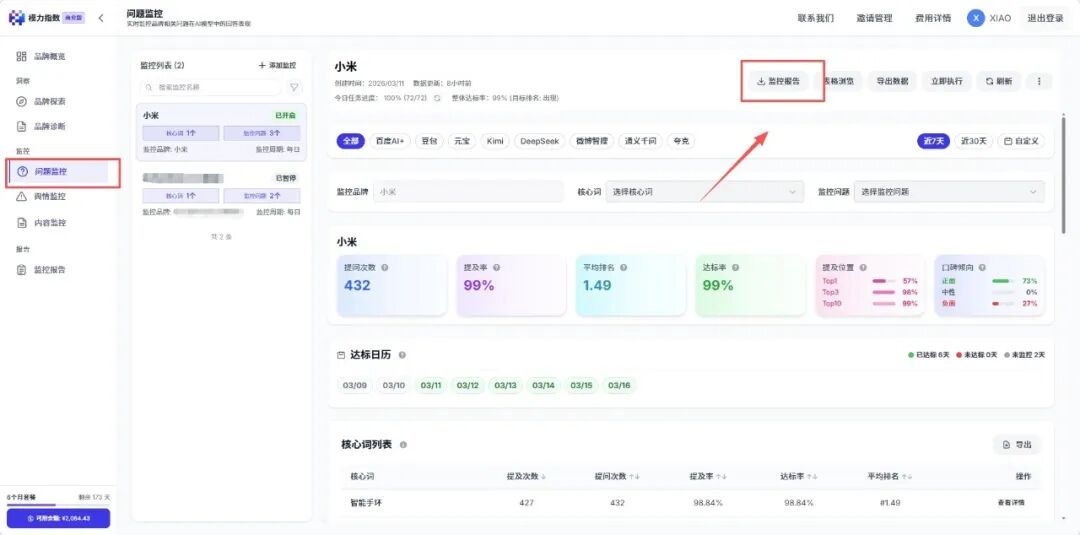Click the 可用余额 balance button
The height and width of the screenshot is (535, 1080).
coord(59,518)
